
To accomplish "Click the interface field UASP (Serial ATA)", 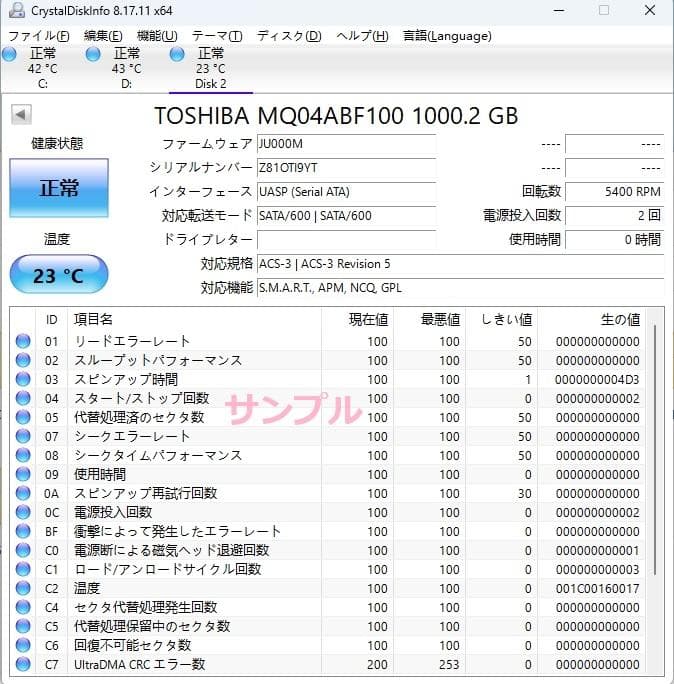I will click(x=346, y=192).
